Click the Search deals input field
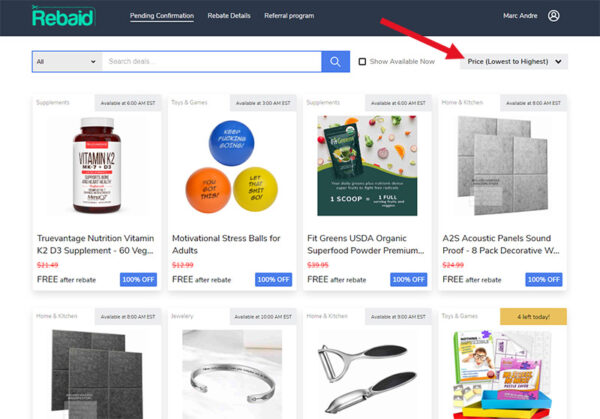The image size is (600, 419). click(212, 62)
